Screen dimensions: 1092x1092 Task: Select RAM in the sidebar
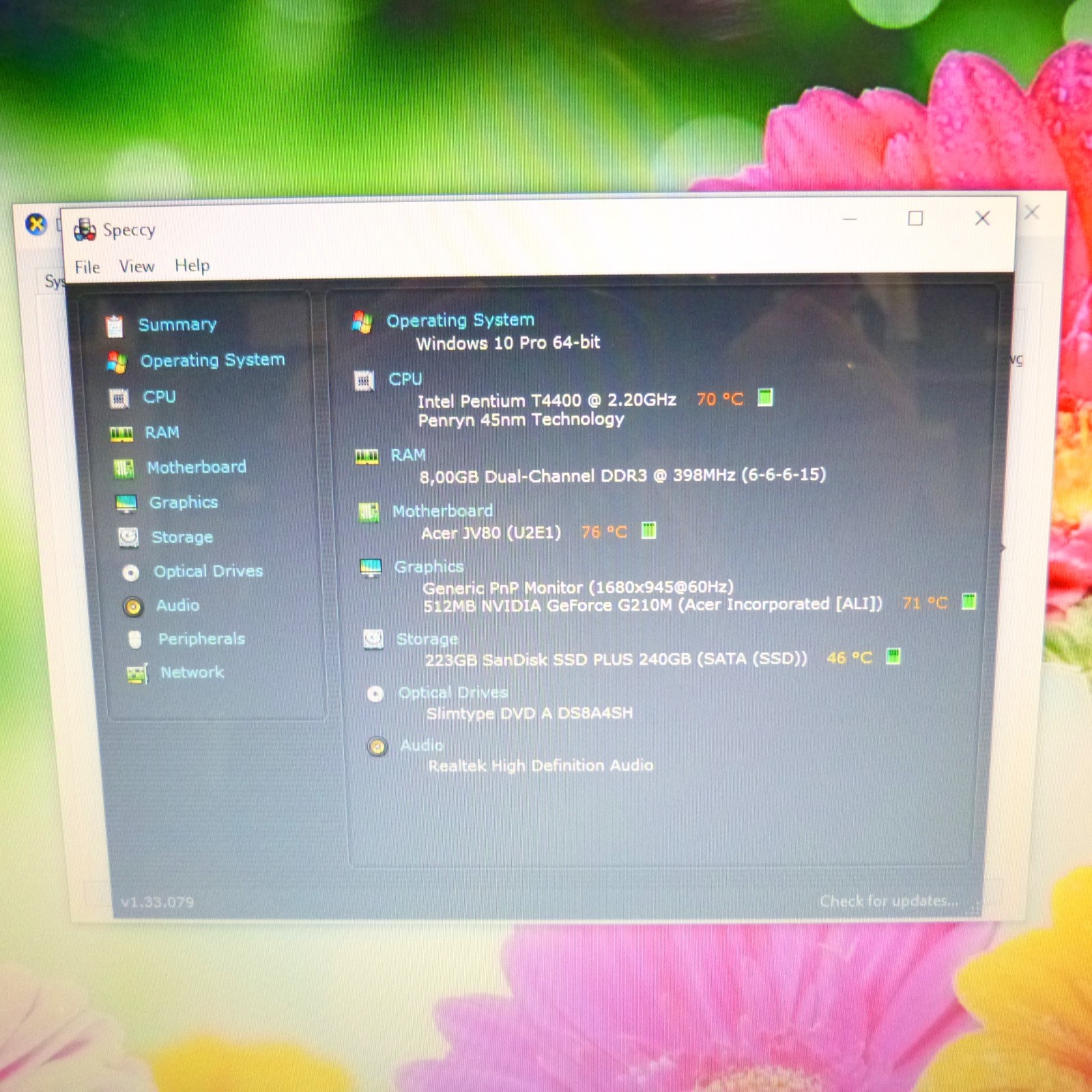162,432
